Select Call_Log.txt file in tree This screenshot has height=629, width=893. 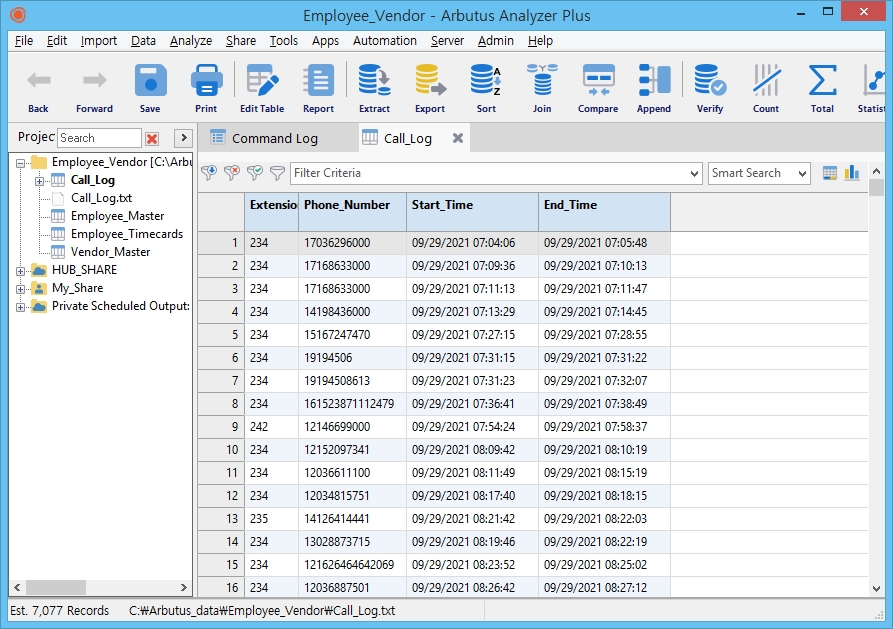pyautogui.click(x=101, y=198)
